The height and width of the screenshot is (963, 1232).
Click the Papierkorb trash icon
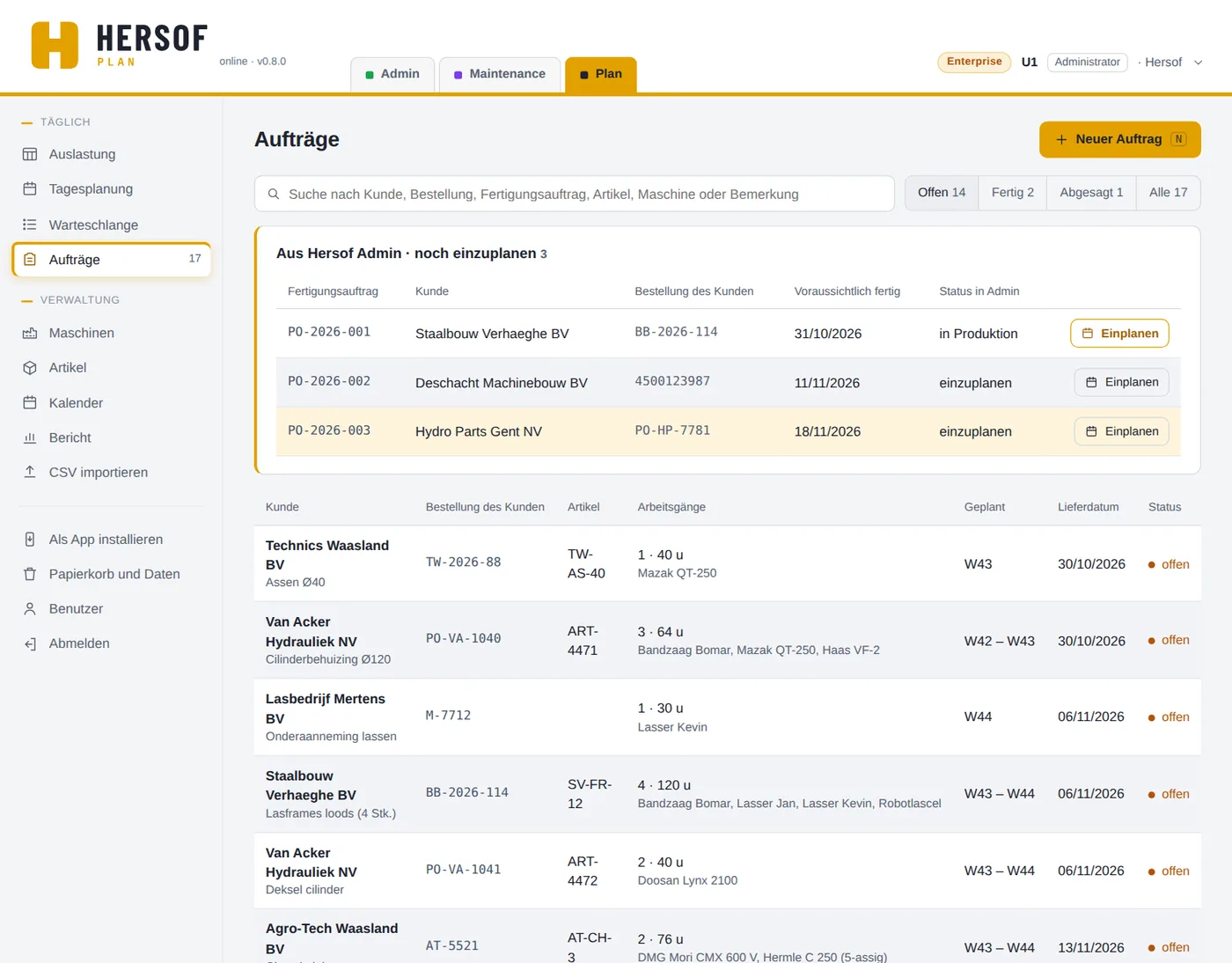(30, 574)
